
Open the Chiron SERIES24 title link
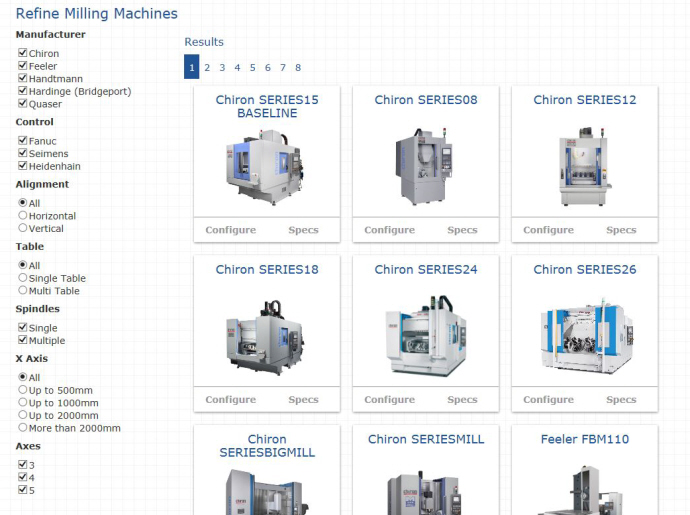click(x=426, y=269)
